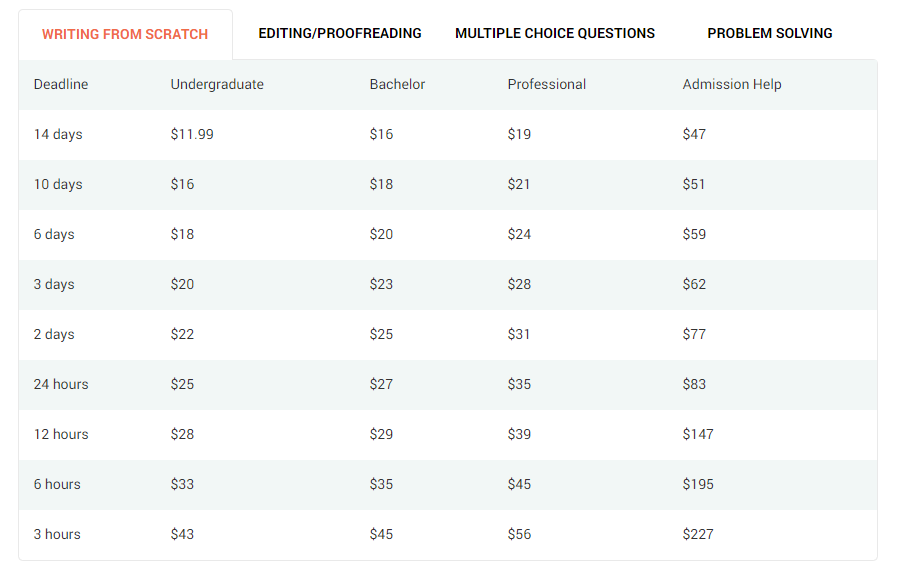Select the $47 Admission Help price

pyautogui.click(x=694, y=135)
